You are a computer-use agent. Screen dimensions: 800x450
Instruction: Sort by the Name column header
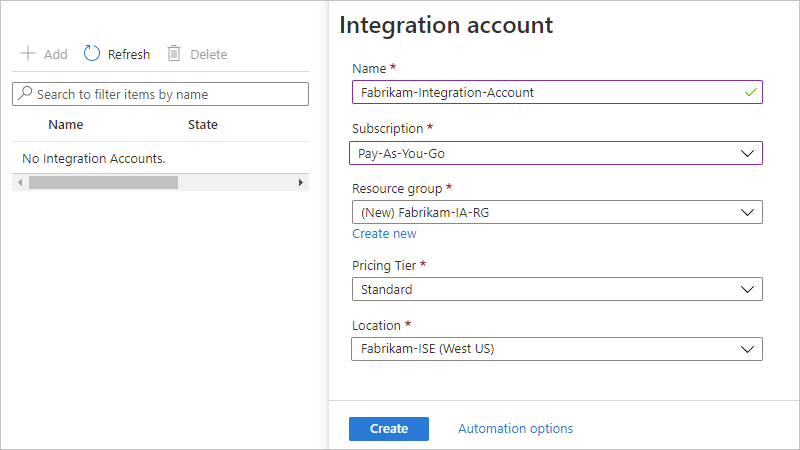pos(66,124)
